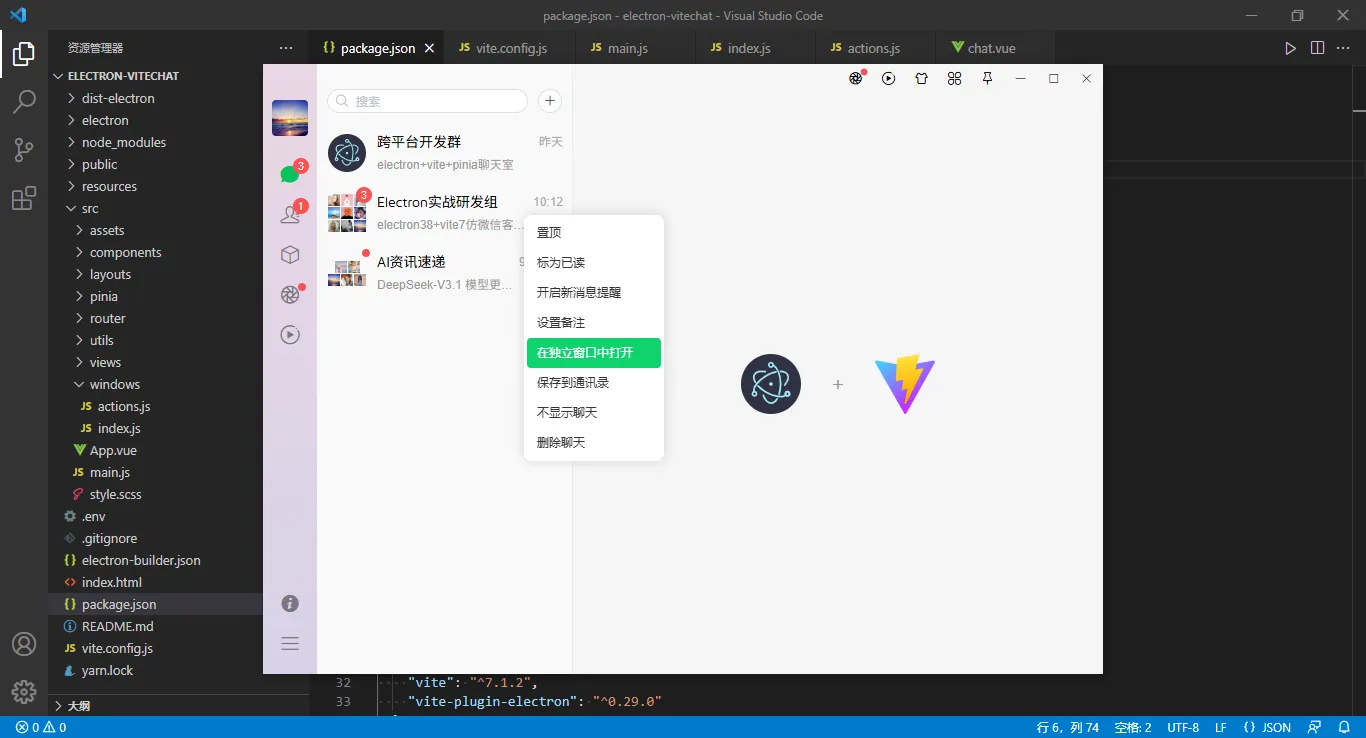The image size is (1366, 738).
Task: Open Source Control view in VS Code
Action: [24, 149]
